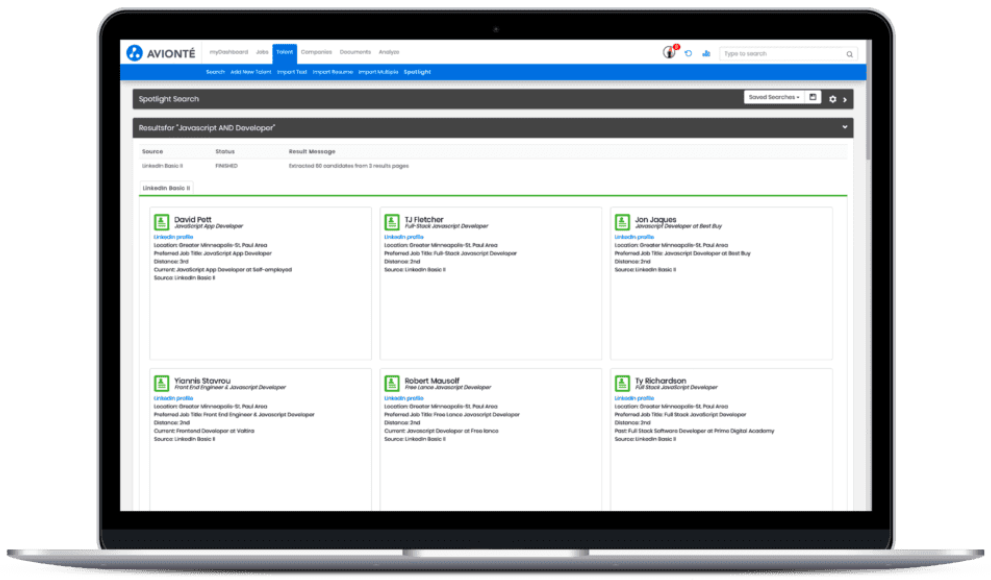Image resolution: width=991 pixels, height=580 pixels.
Task: Switch to the Documents tab
Action: point(355,52)
